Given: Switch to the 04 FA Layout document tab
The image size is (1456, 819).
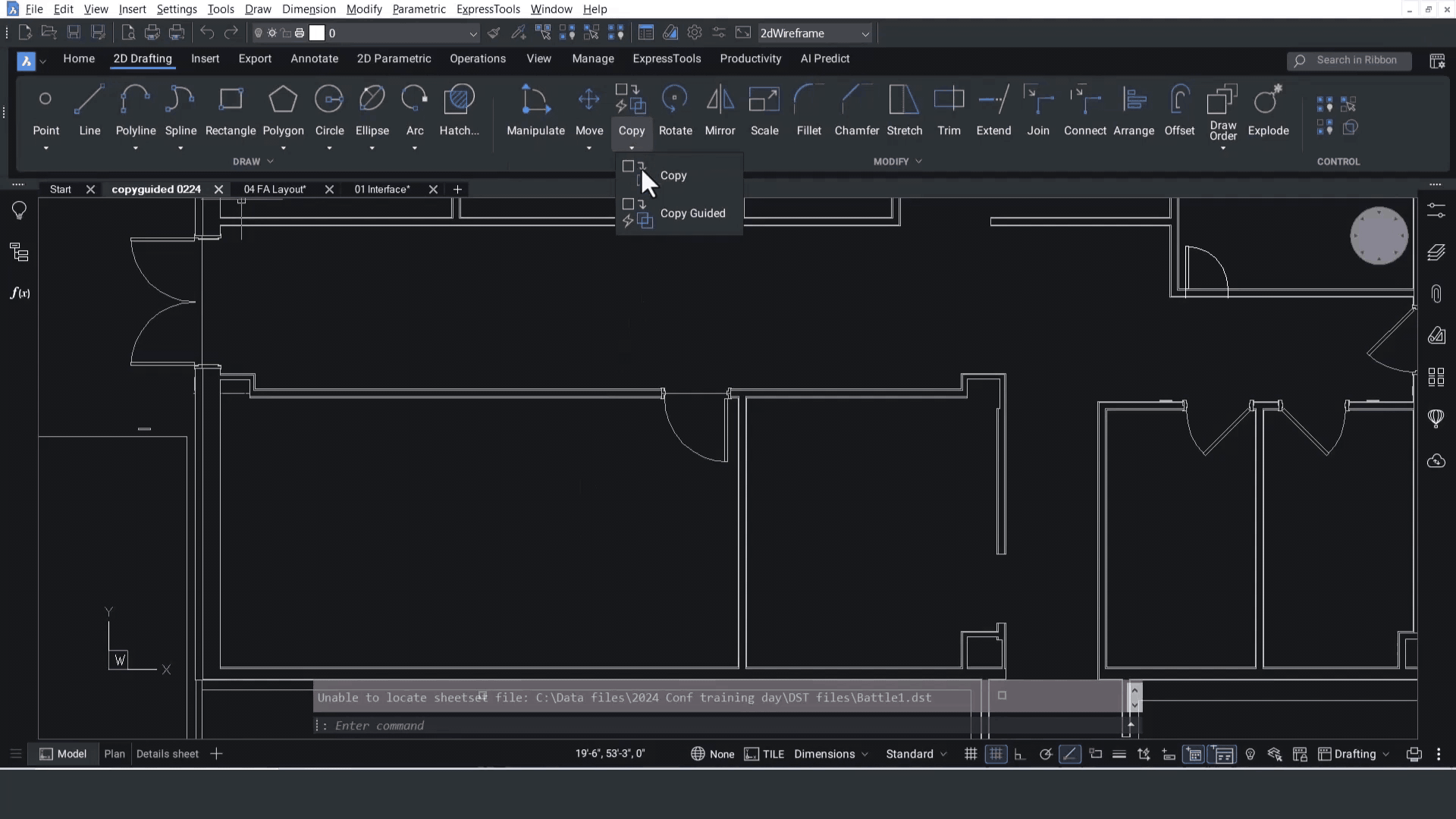Looking at the screenshot, I should click(x=275, y=190).
